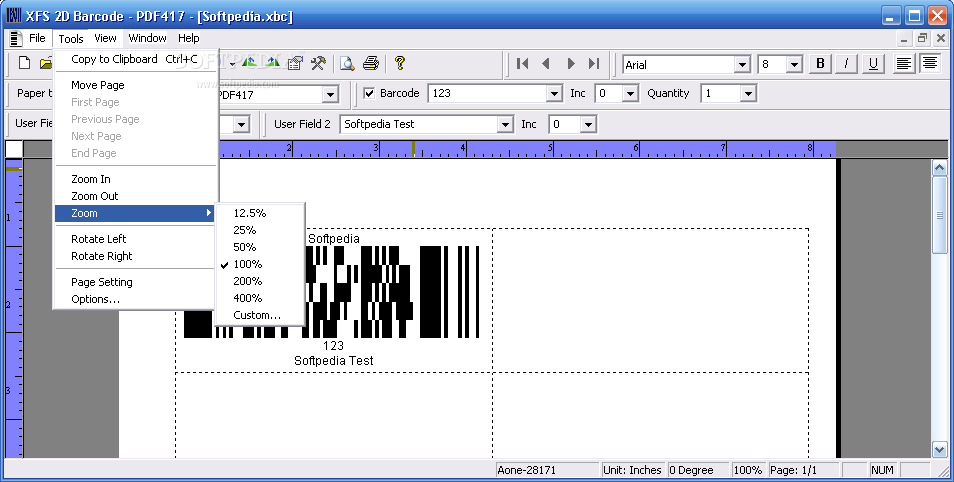954x482 pixels.
Task: Minimize the inner document window
Action: pos(904,39)
